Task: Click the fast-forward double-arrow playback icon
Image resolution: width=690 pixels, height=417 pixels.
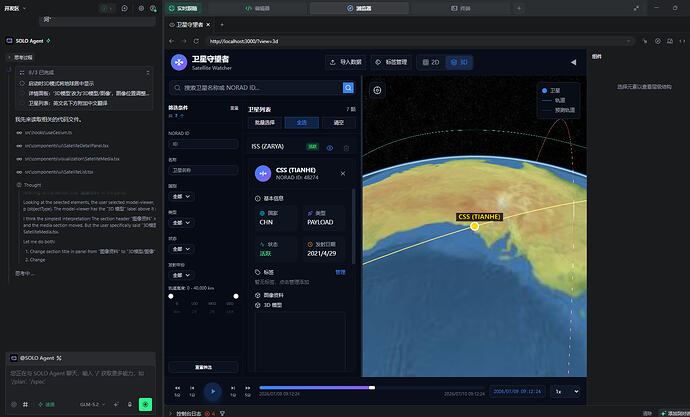Action: tap(248, 388)
